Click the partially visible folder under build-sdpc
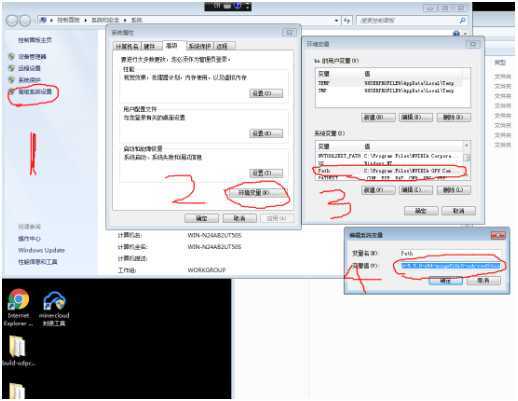Screen dimensions: 518x401 17,391
